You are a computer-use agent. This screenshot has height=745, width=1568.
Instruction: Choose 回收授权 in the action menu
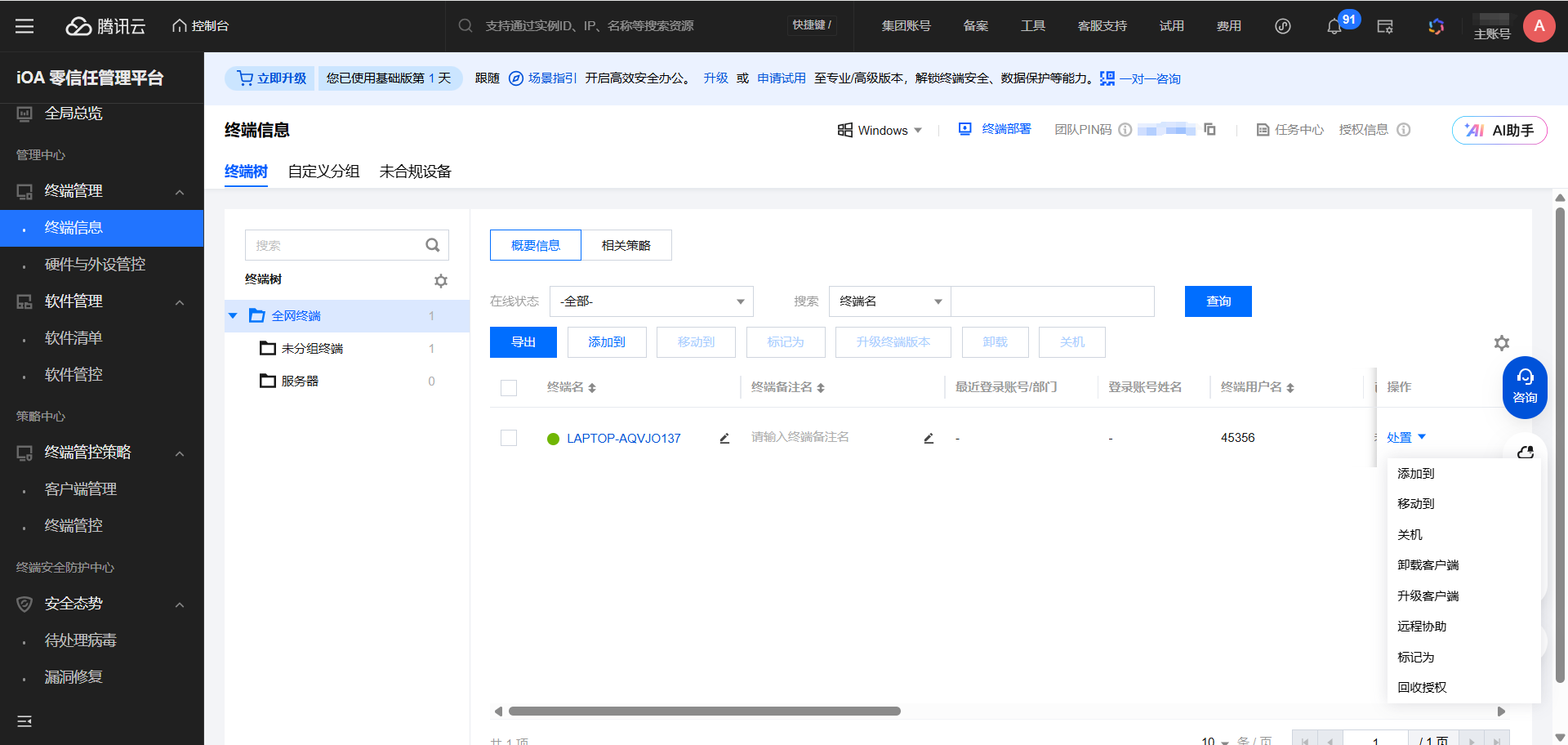(1422, 688)
